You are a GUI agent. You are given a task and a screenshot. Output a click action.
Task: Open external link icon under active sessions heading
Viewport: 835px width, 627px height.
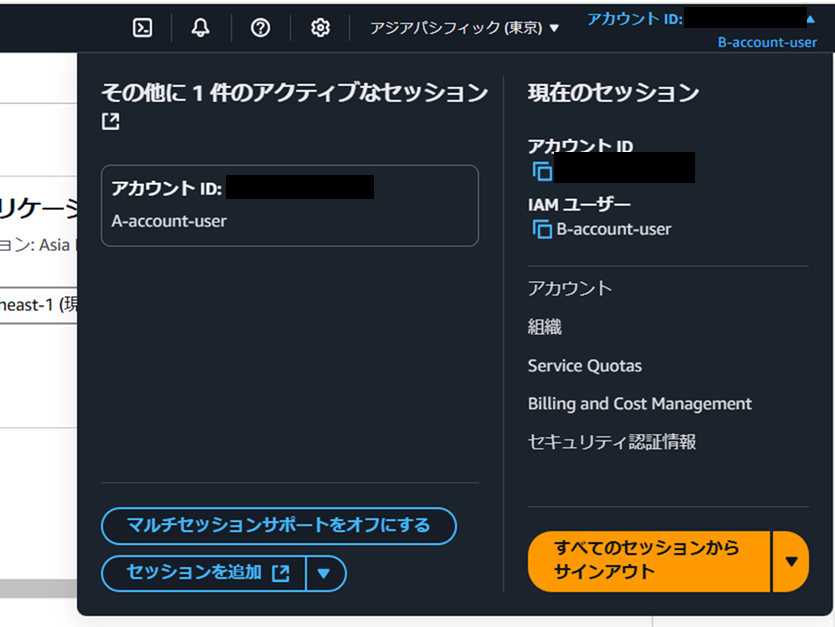[110, 121]
